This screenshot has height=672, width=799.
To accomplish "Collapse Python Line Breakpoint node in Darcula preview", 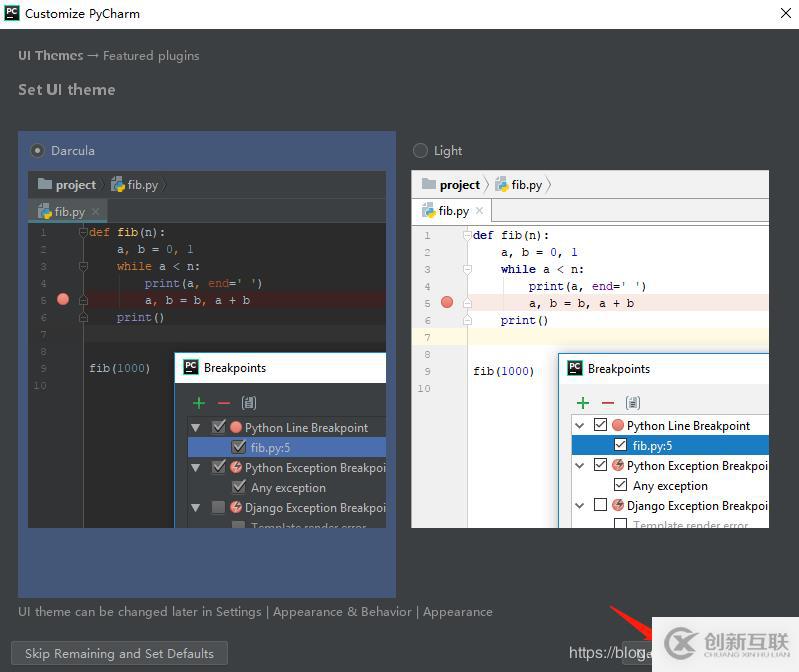I will coord(196,428).
